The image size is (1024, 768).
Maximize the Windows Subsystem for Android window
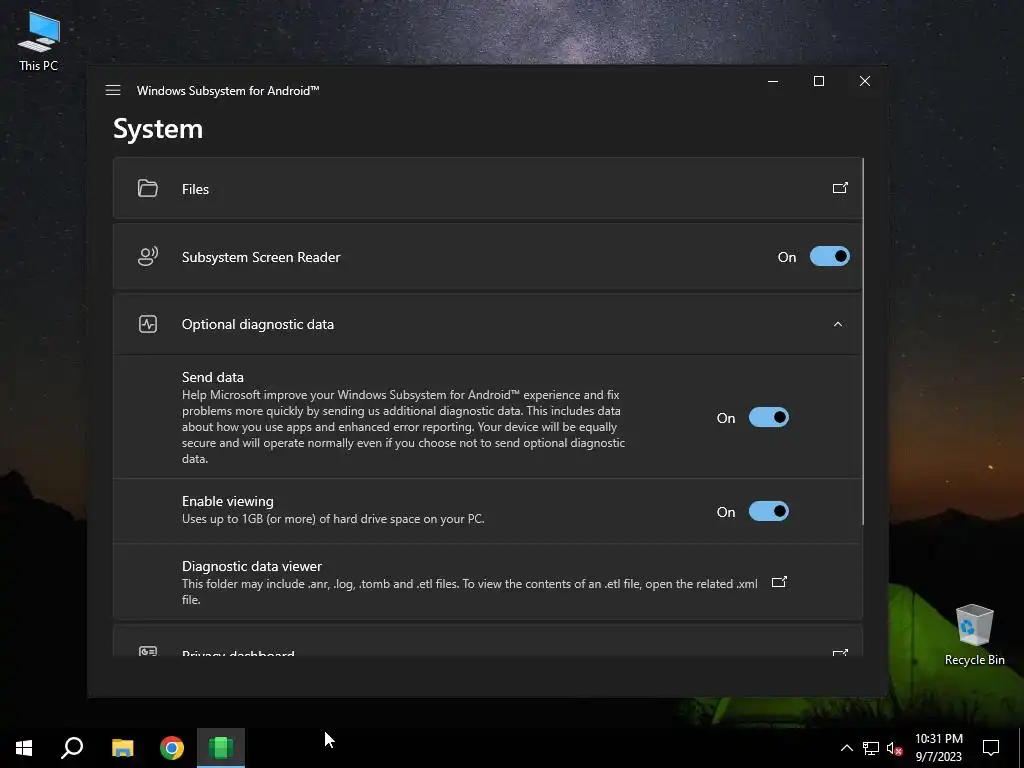818,81
